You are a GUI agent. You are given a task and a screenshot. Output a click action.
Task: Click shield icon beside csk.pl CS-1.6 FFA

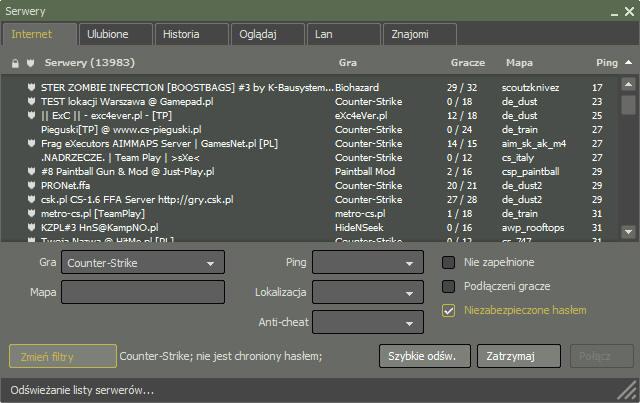[31, 199]
